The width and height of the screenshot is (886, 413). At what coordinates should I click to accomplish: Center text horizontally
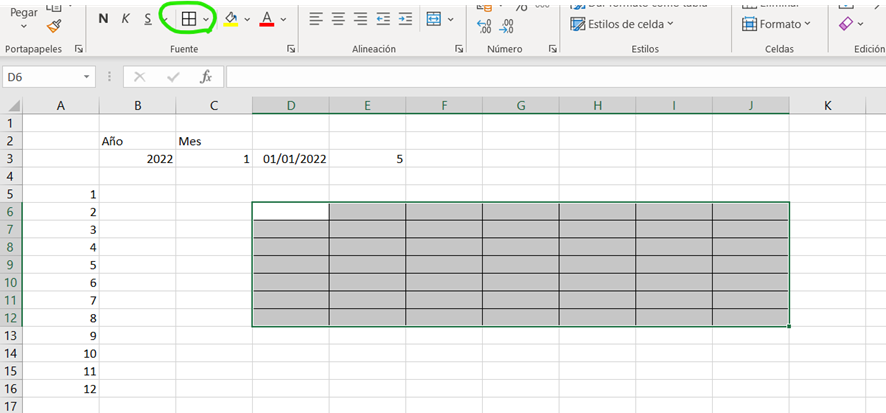338,19
